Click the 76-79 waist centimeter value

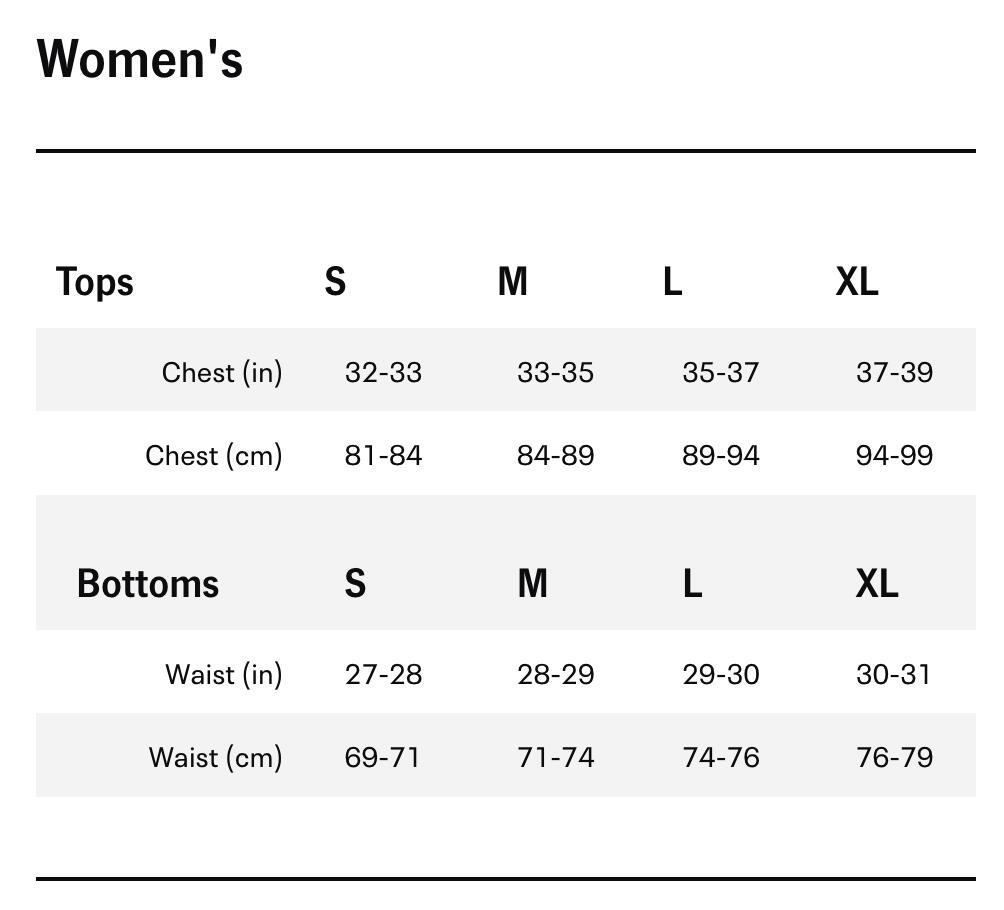point(894,757)
